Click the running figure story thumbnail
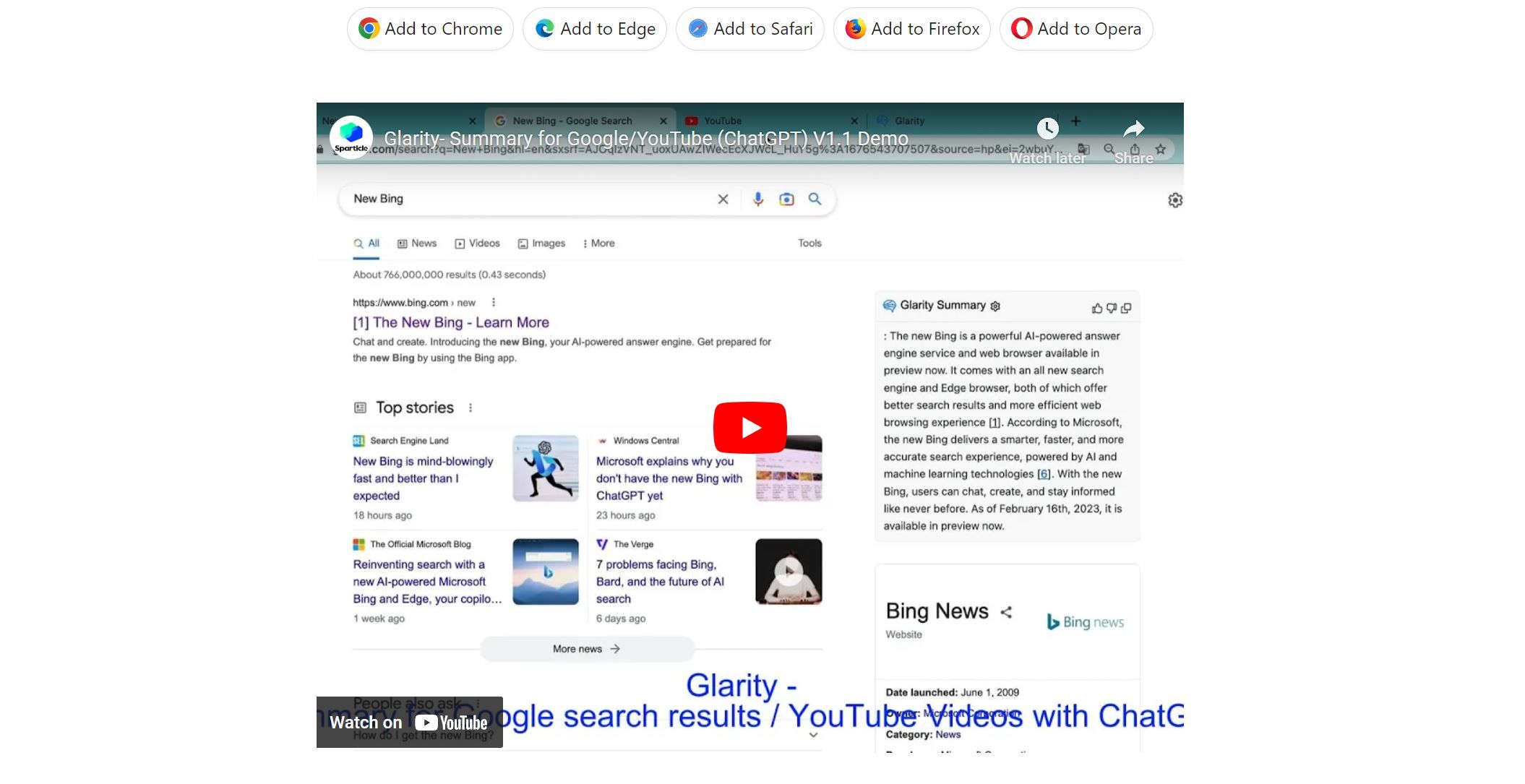Viewport: 1525px width, 784px height. (546, 468)
